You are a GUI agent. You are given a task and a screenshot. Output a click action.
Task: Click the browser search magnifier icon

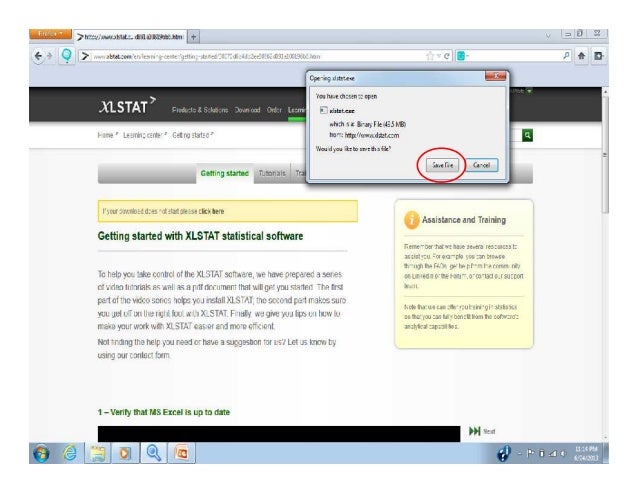tap(566, 56)
